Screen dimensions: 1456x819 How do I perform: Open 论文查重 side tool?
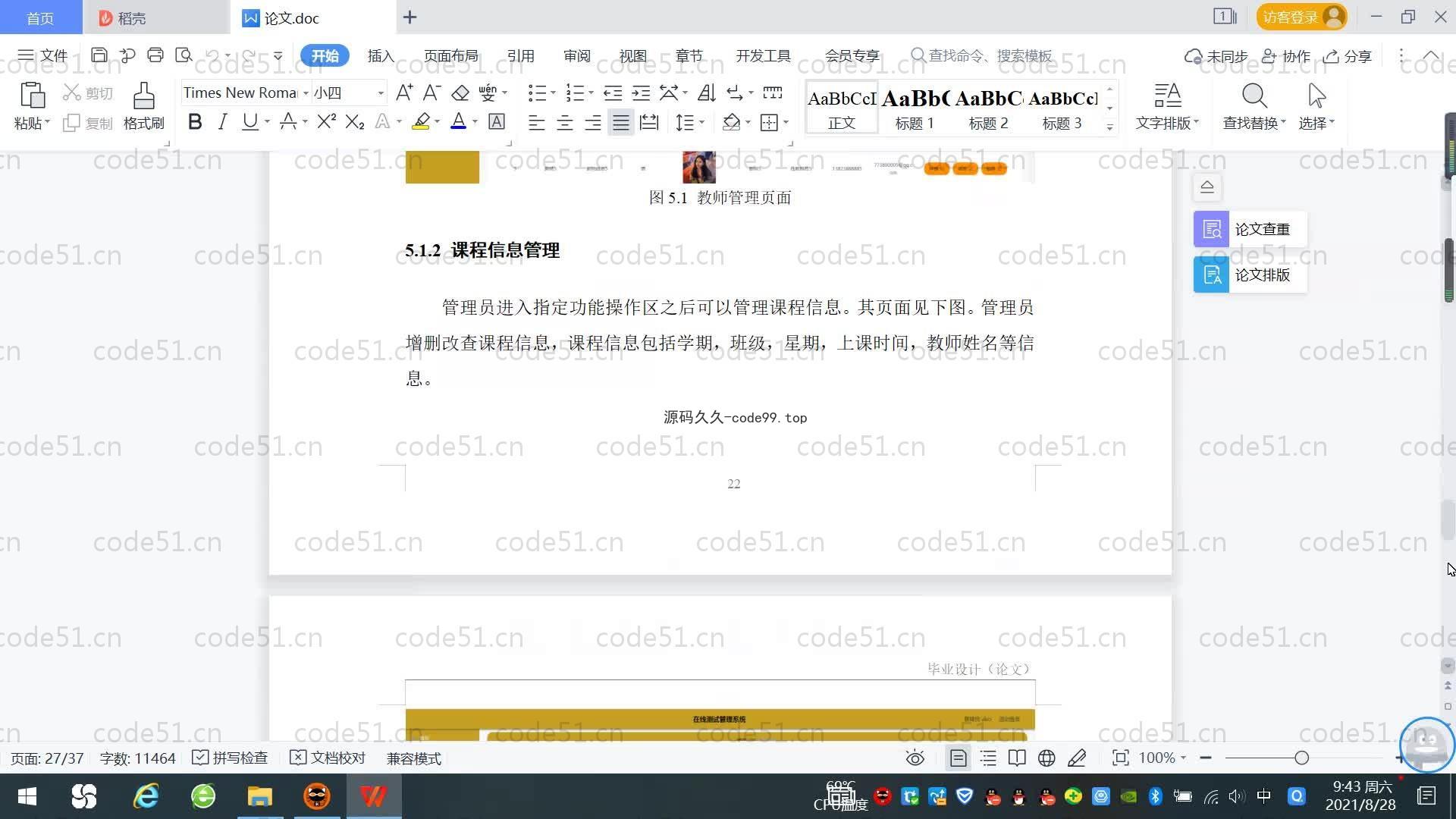(1250, 229)
